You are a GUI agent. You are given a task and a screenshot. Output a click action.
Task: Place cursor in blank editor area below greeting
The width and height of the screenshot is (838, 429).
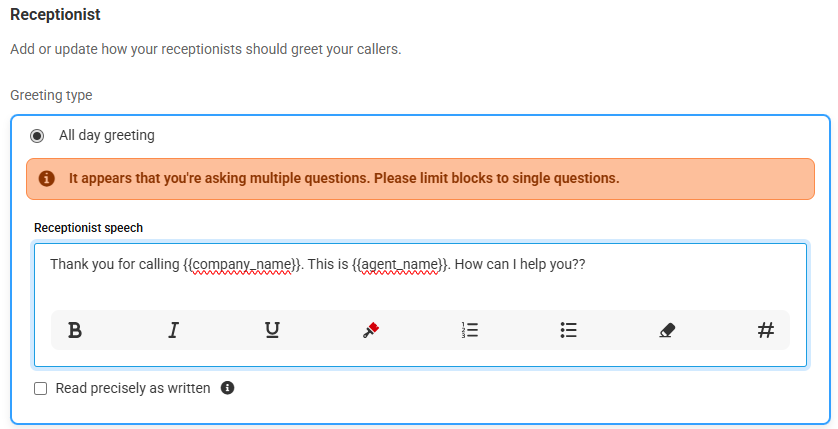click(420, 291)
